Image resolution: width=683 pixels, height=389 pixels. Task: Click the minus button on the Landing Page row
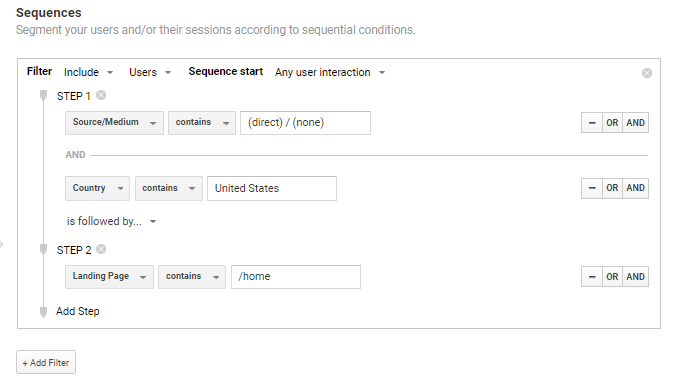(592, 277)
